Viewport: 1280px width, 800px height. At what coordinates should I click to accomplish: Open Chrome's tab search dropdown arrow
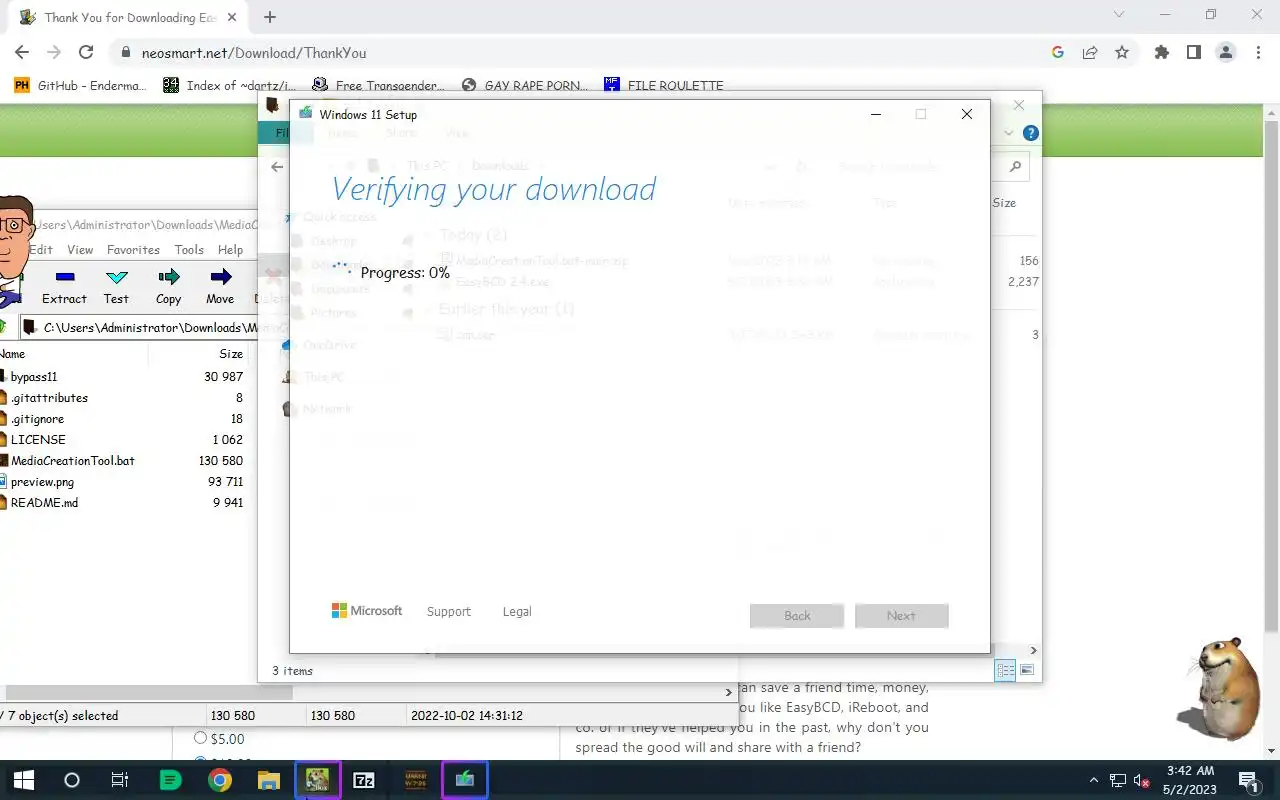(1119, 15)
